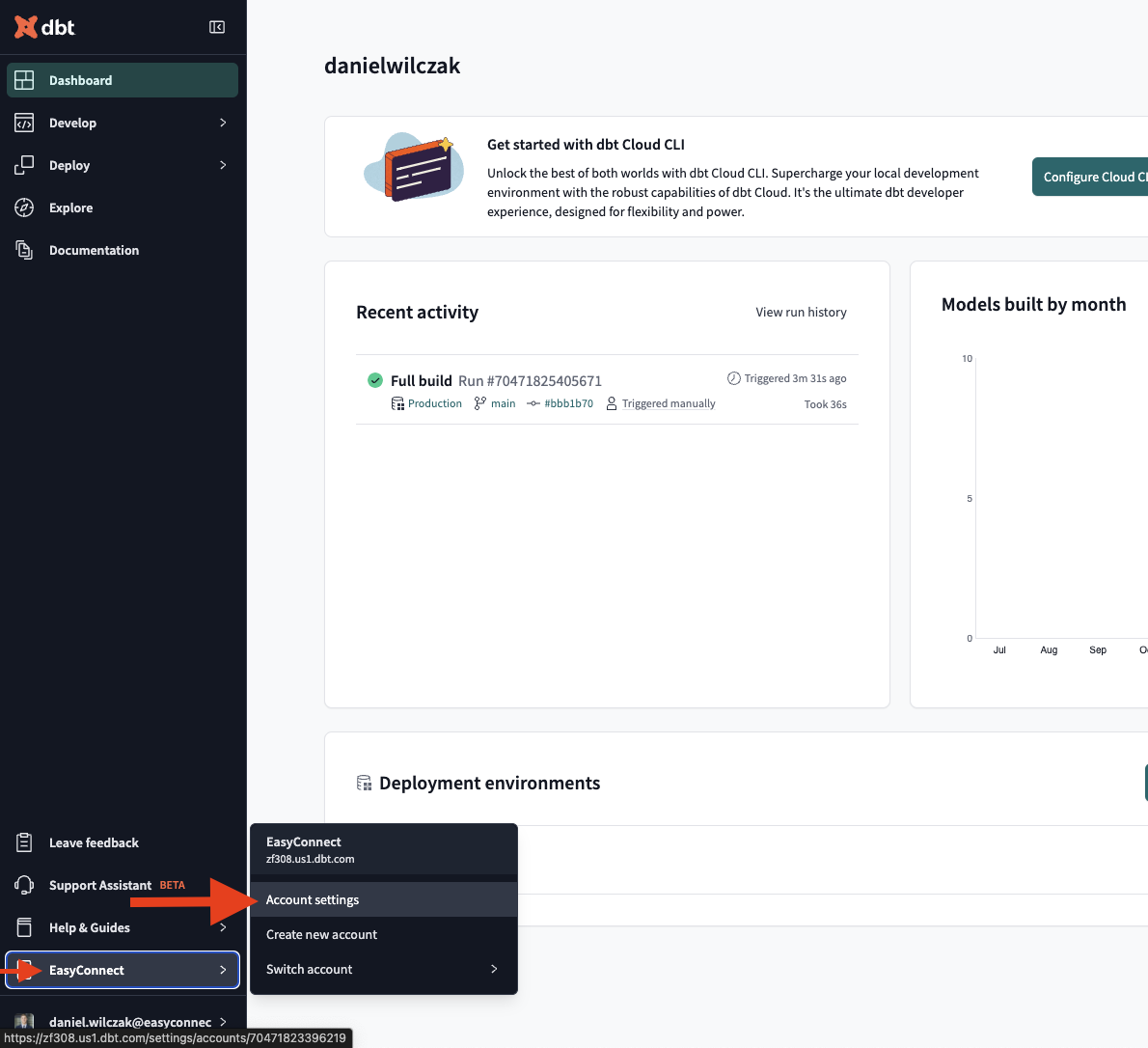Screen dimensions: 1148x1048
Task: Click the Get started with dbt Cloud CLI heading
Action: 586,145
